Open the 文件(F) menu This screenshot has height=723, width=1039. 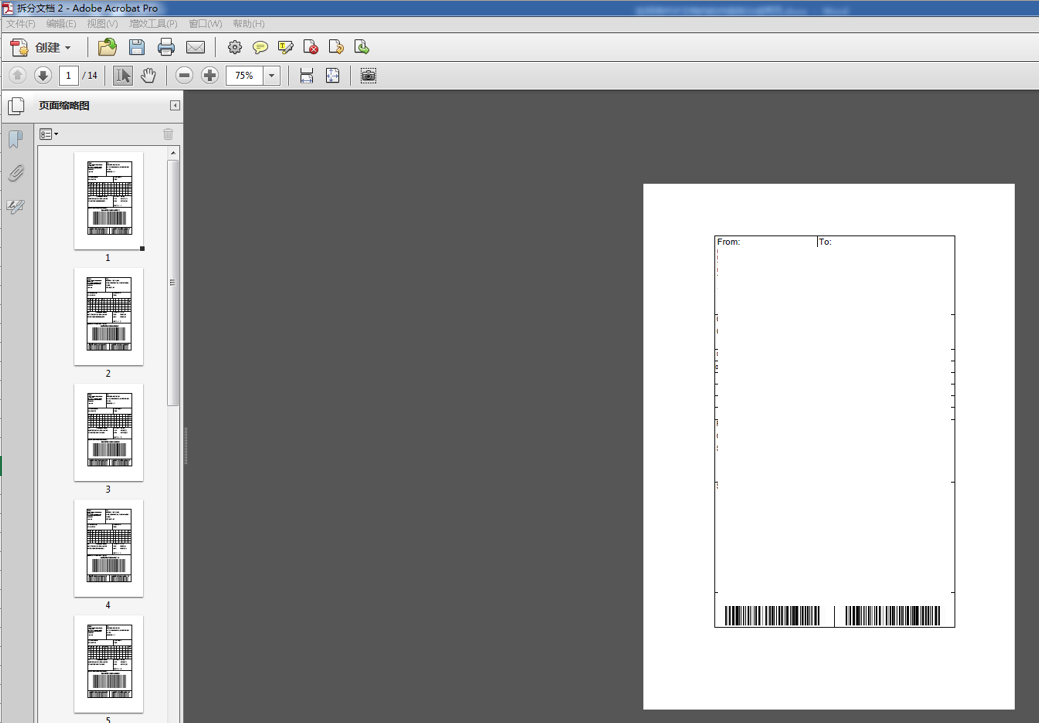(21, 24)
